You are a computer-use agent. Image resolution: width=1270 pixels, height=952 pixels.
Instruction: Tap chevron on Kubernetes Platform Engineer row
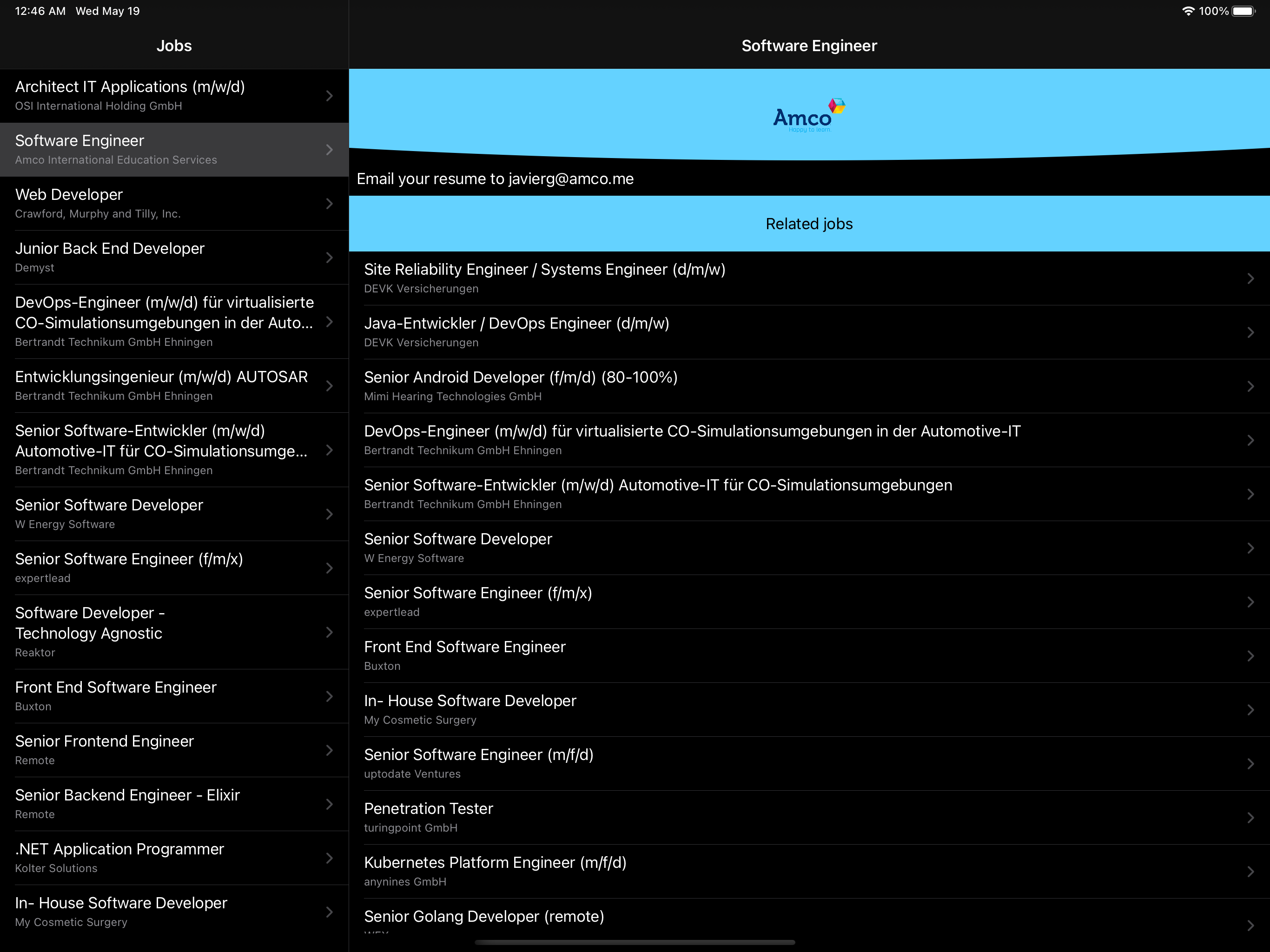pos(1250,872)
